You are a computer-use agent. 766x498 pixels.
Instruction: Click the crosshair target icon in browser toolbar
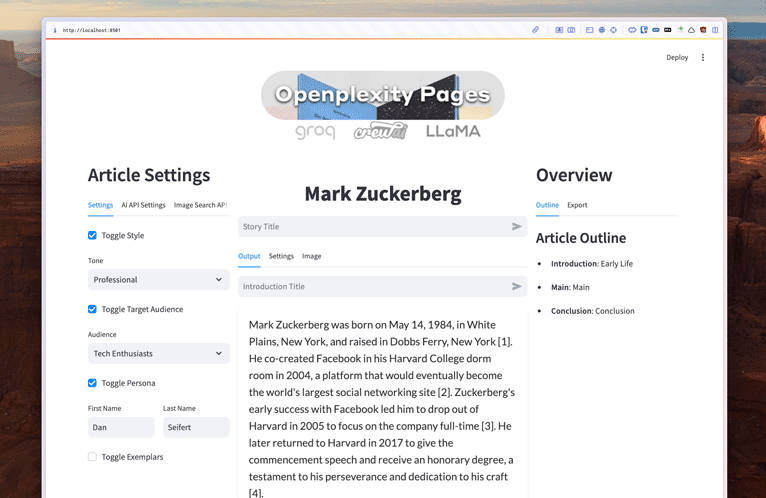pyautogui.click(x=614, y=30)
